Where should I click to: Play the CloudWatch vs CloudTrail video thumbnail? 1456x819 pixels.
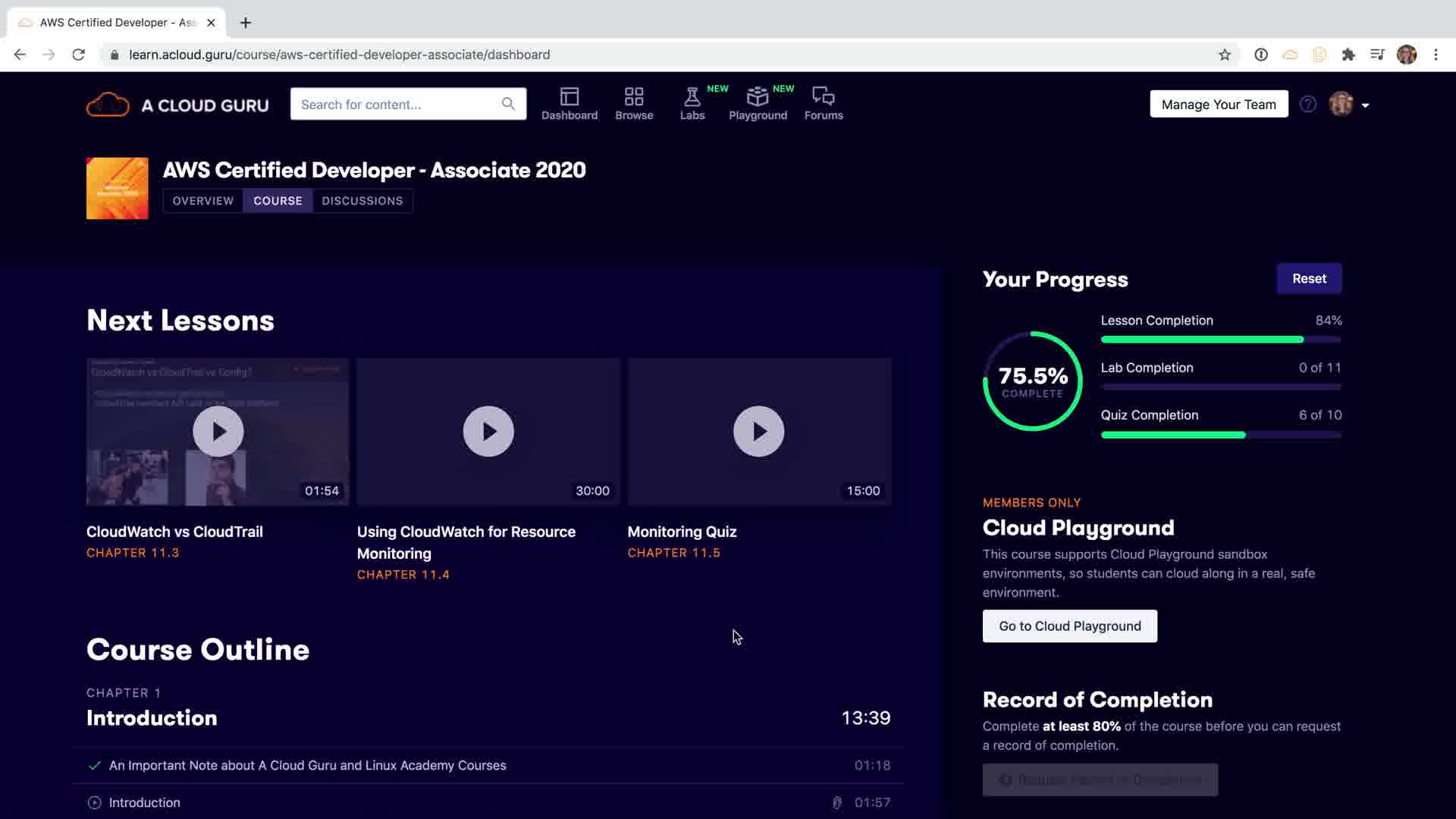click(218, 431)
